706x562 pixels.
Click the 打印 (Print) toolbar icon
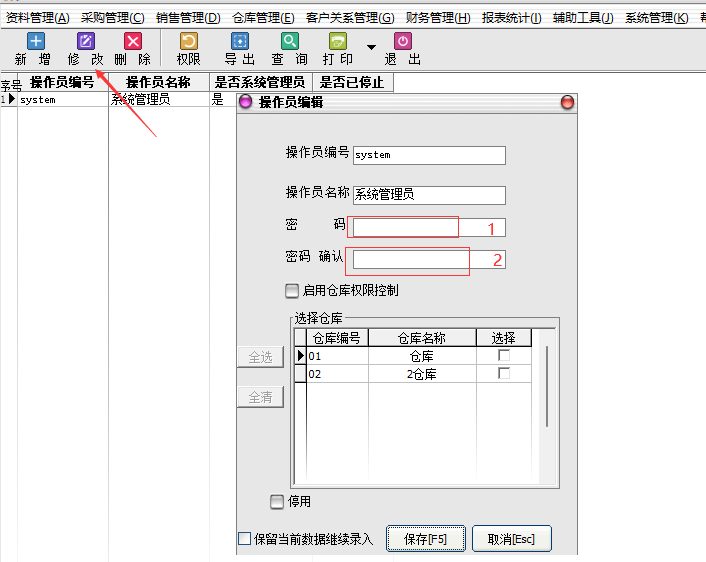coord(339,41)
